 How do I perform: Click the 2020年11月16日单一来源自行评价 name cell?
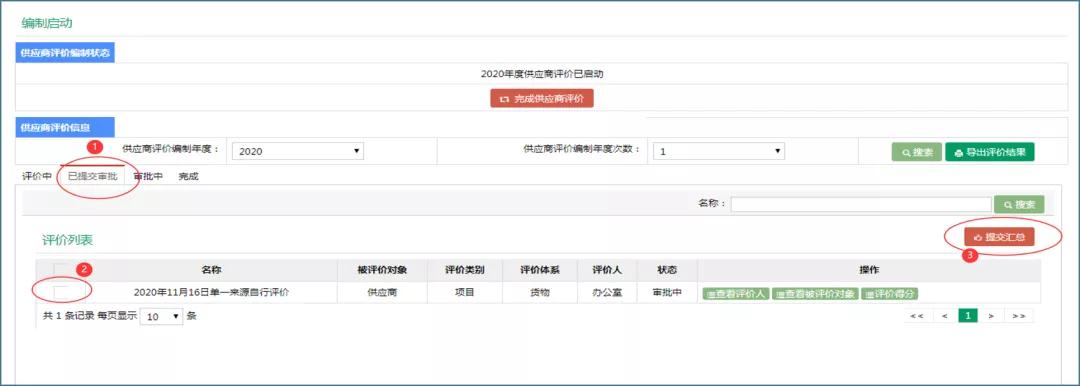pos(211,292)
